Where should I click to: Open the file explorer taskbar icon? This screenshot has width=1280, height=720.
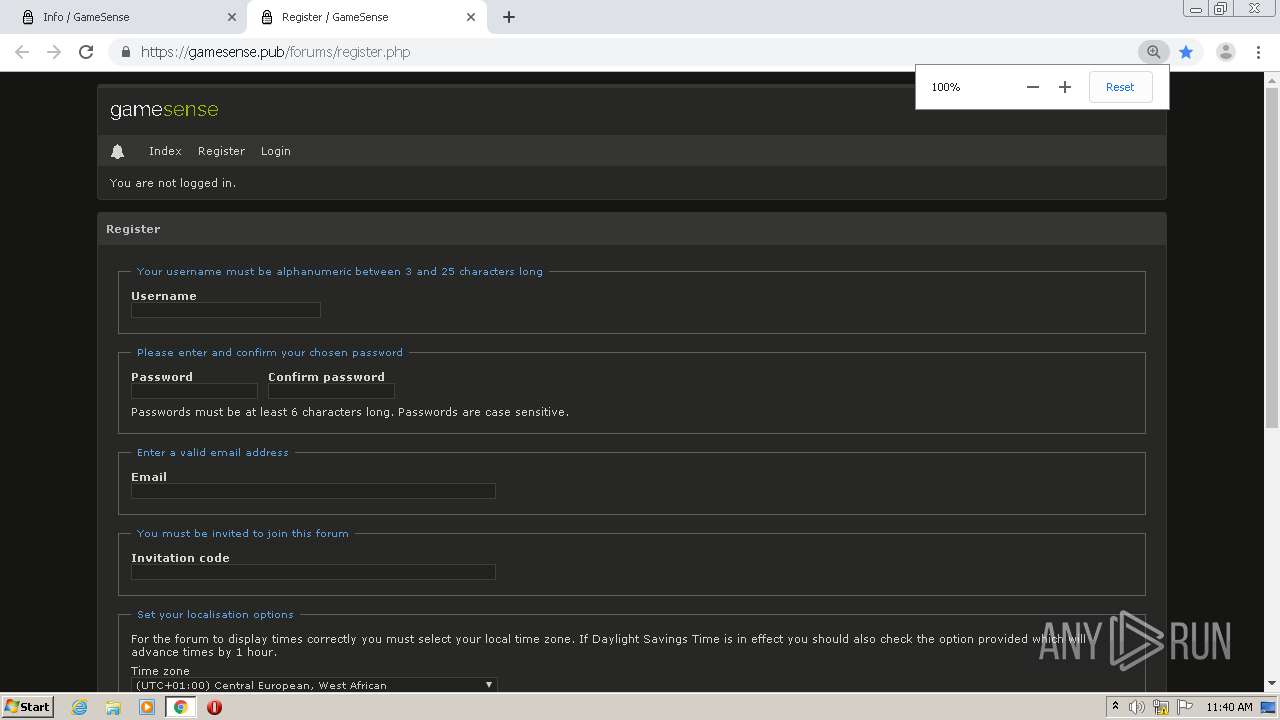(x=113, y=707)
